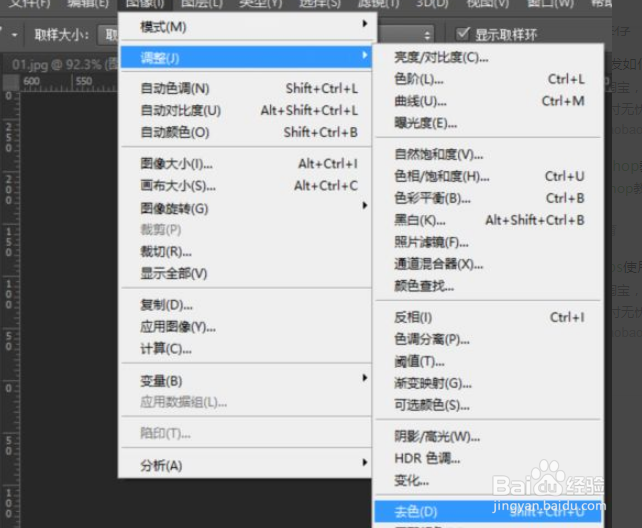This screenshot has height=528, width=642.
Task: Open the 选择(S) menu bar item
Action: 320,4
